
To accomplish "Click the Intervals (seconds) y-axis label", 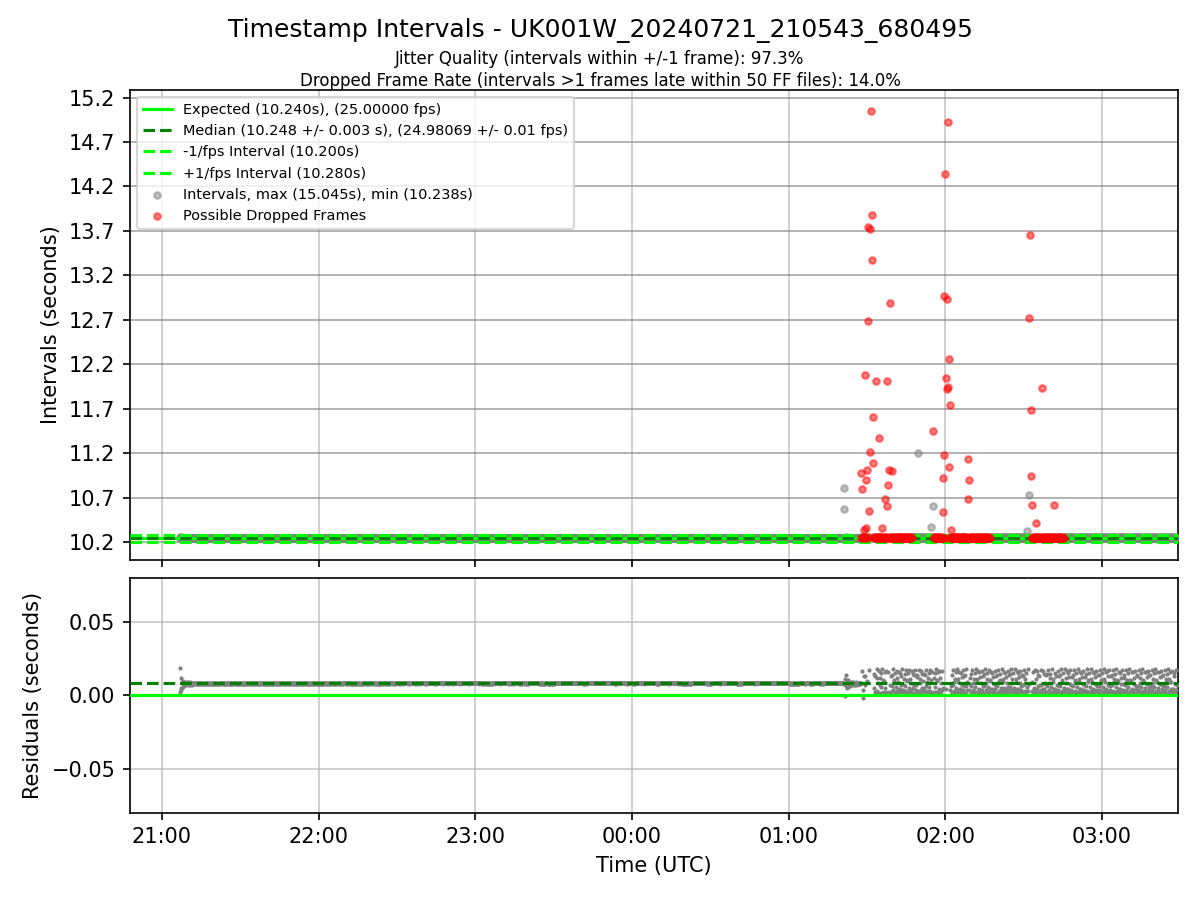I will coord(50,325).
